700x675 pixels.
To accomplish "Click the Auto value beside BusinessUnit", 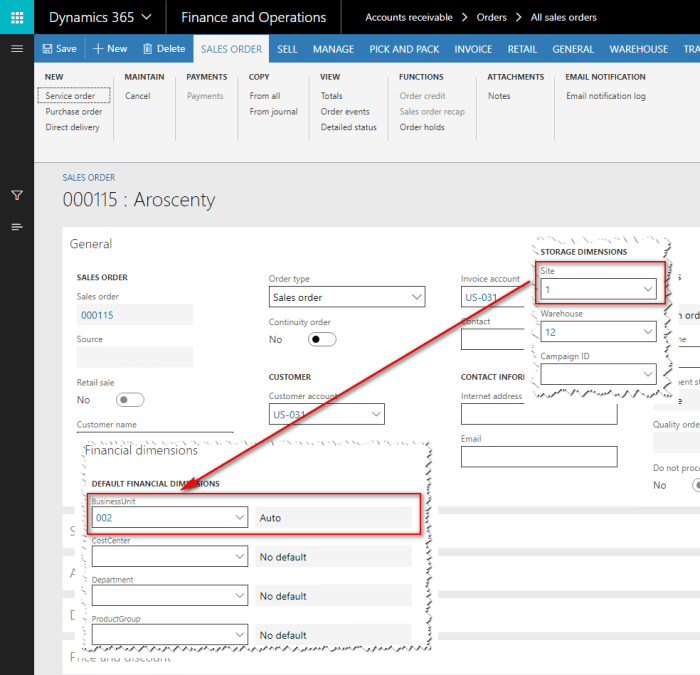I will pyautogui.click(x=333, y=517).
